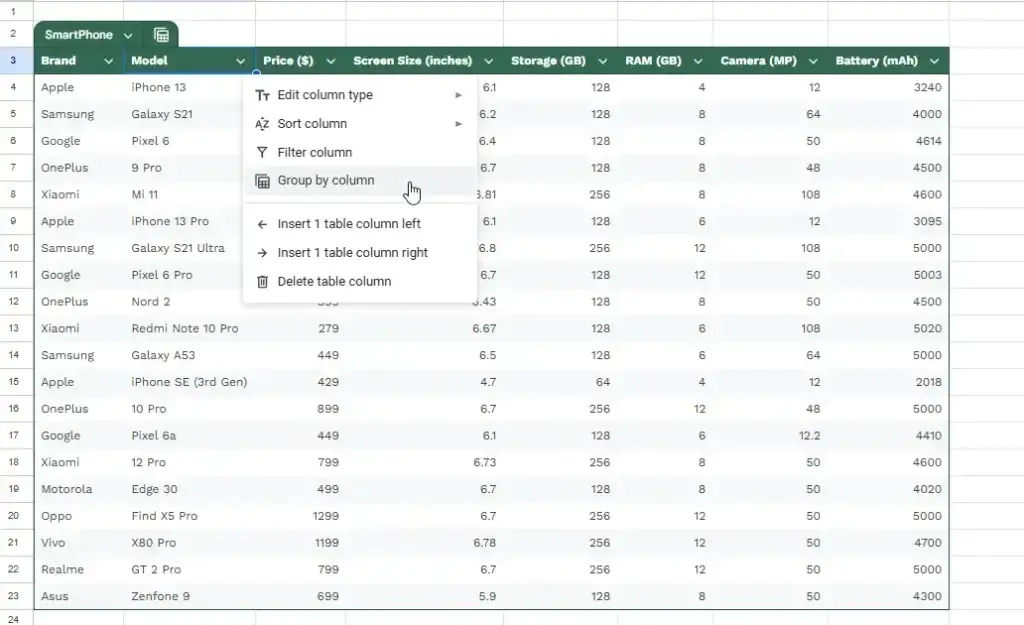The image size is (1024, 625).
Task: Open the Storage (GB) column dropdown arrow
Action: tap(603, 61)
